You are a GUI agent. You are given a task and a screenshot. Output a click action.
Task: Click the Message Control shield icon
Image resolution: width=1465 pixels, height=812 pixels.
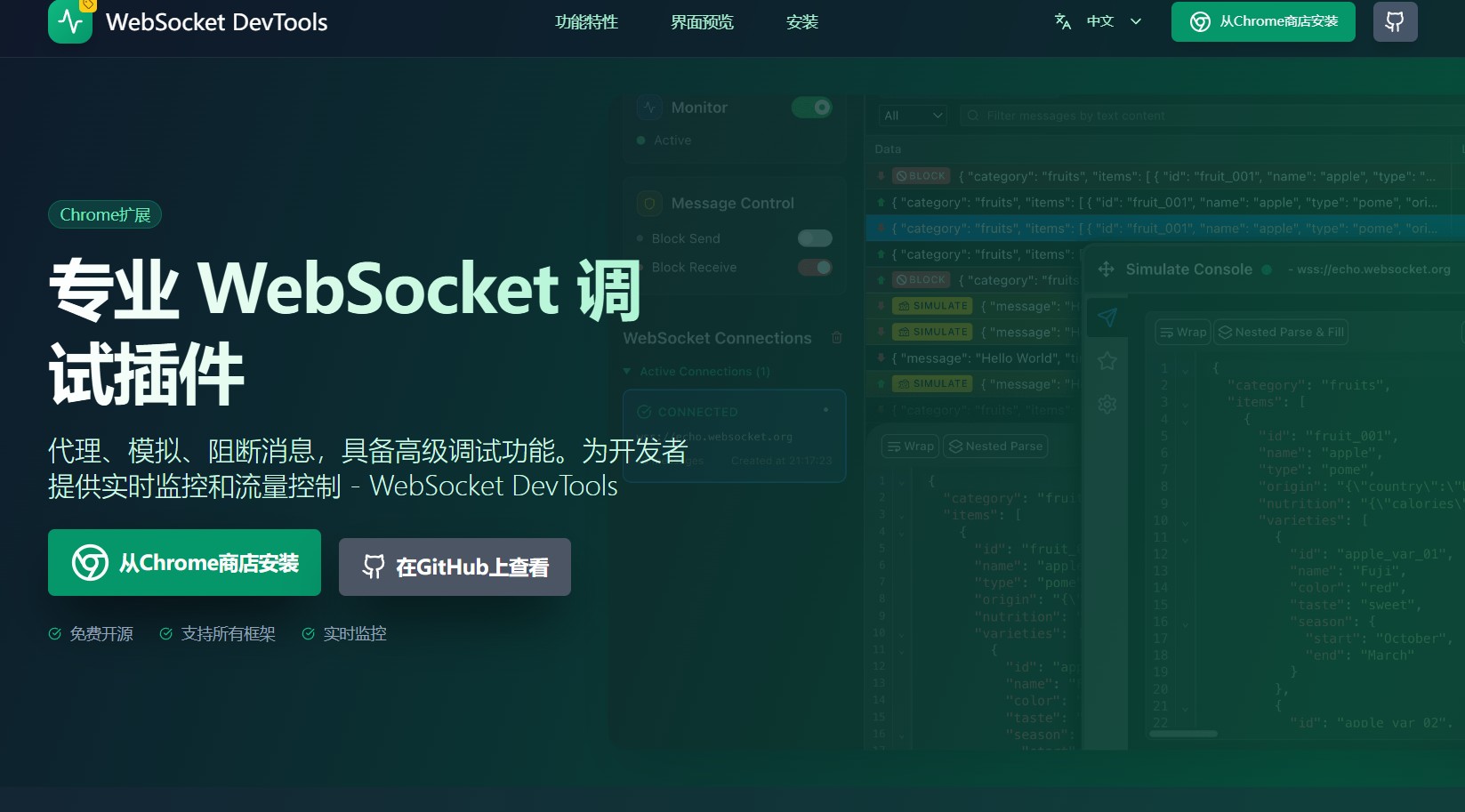(649, 204)
